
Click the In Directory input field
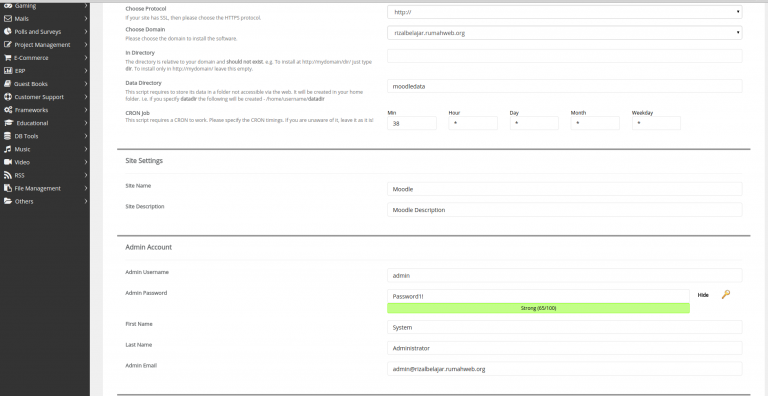pyautogui.click(x=564, y=56)
